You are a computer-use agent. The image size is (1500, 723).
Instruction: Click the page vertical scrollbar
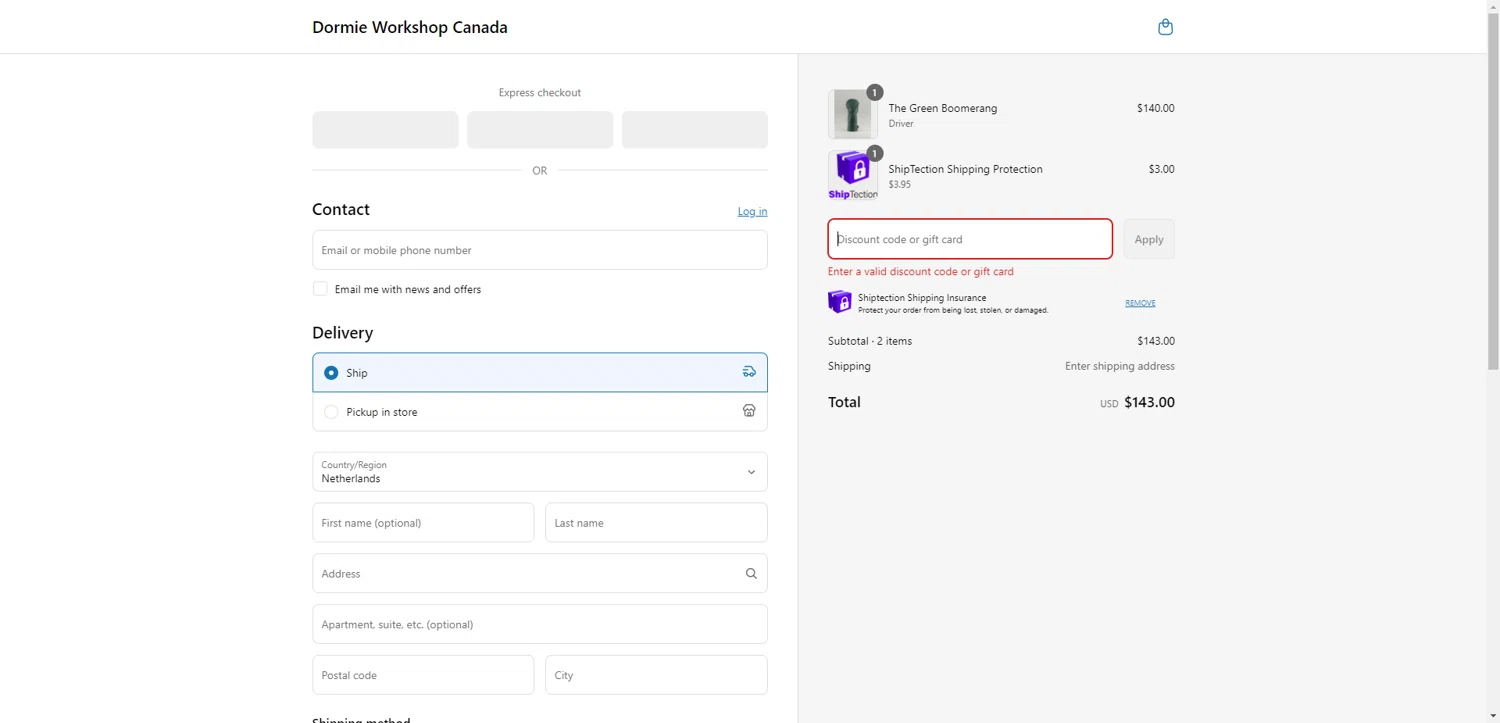[x=1493, y=190]
